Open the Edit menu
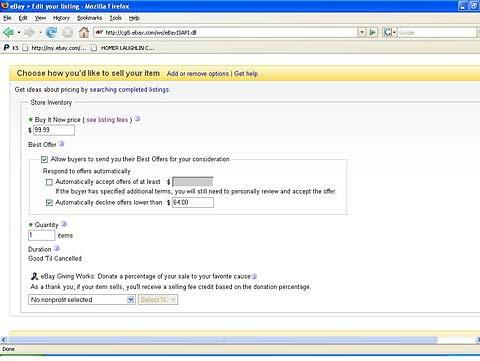Screen dimensions: 480x361 [x=23, y=18]
